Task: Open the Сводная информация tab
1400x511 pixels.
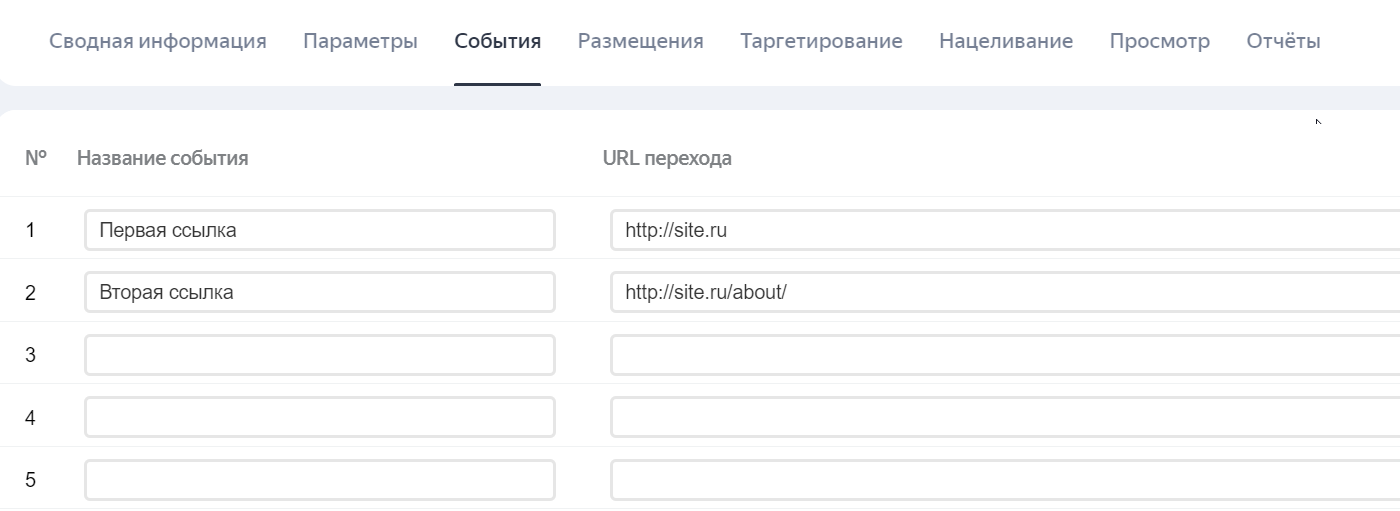Action: pyautogui.click(x=157, y=41)
